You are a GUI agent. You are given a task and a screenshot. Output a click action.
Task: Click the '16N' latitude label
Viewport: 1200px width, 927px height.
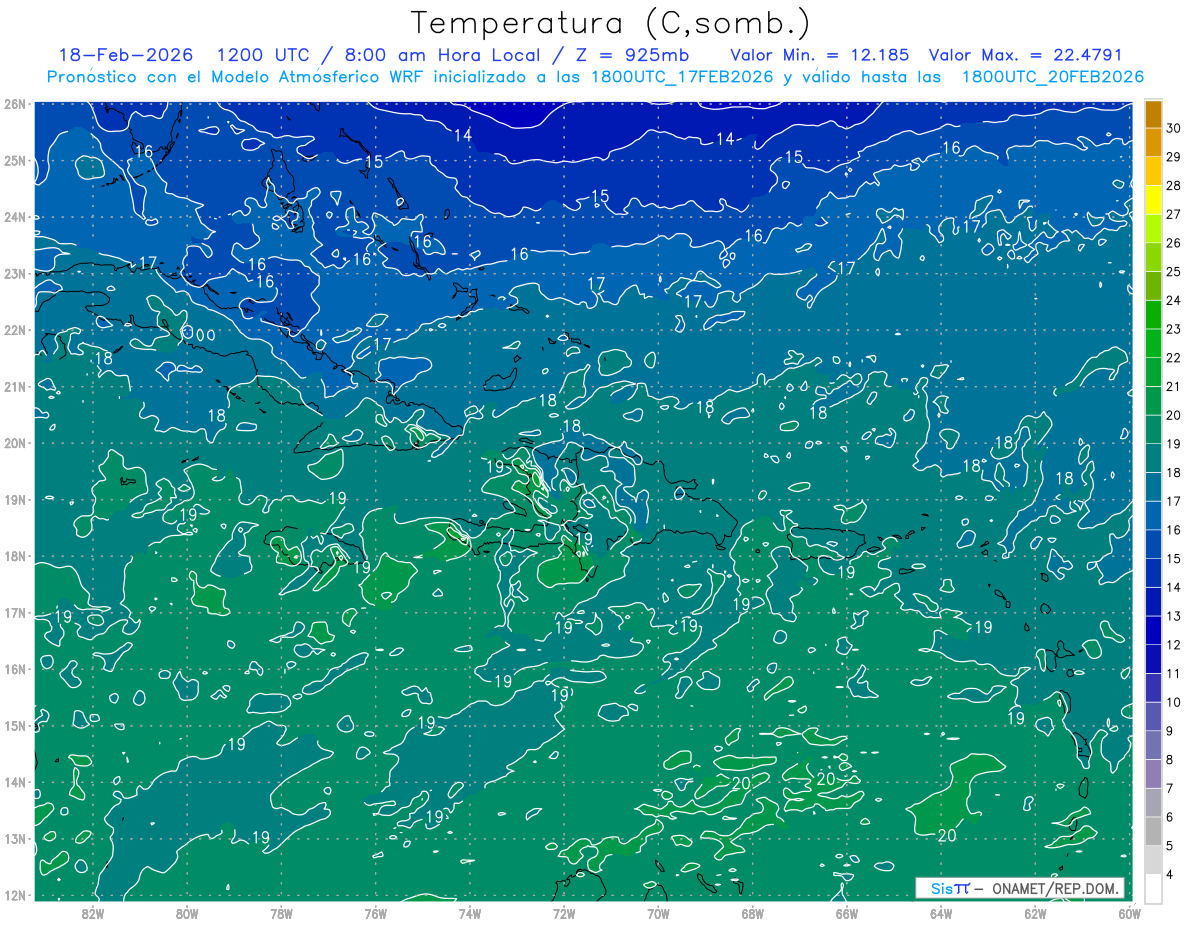pyautogui.click(x=15, y=669)
